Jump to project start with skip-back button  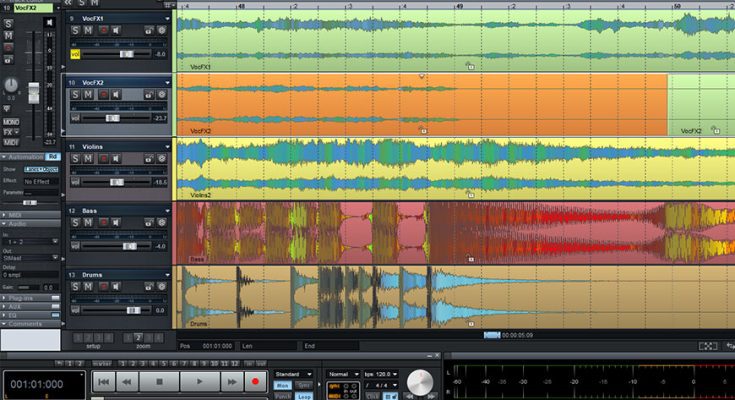click(103, 382)
